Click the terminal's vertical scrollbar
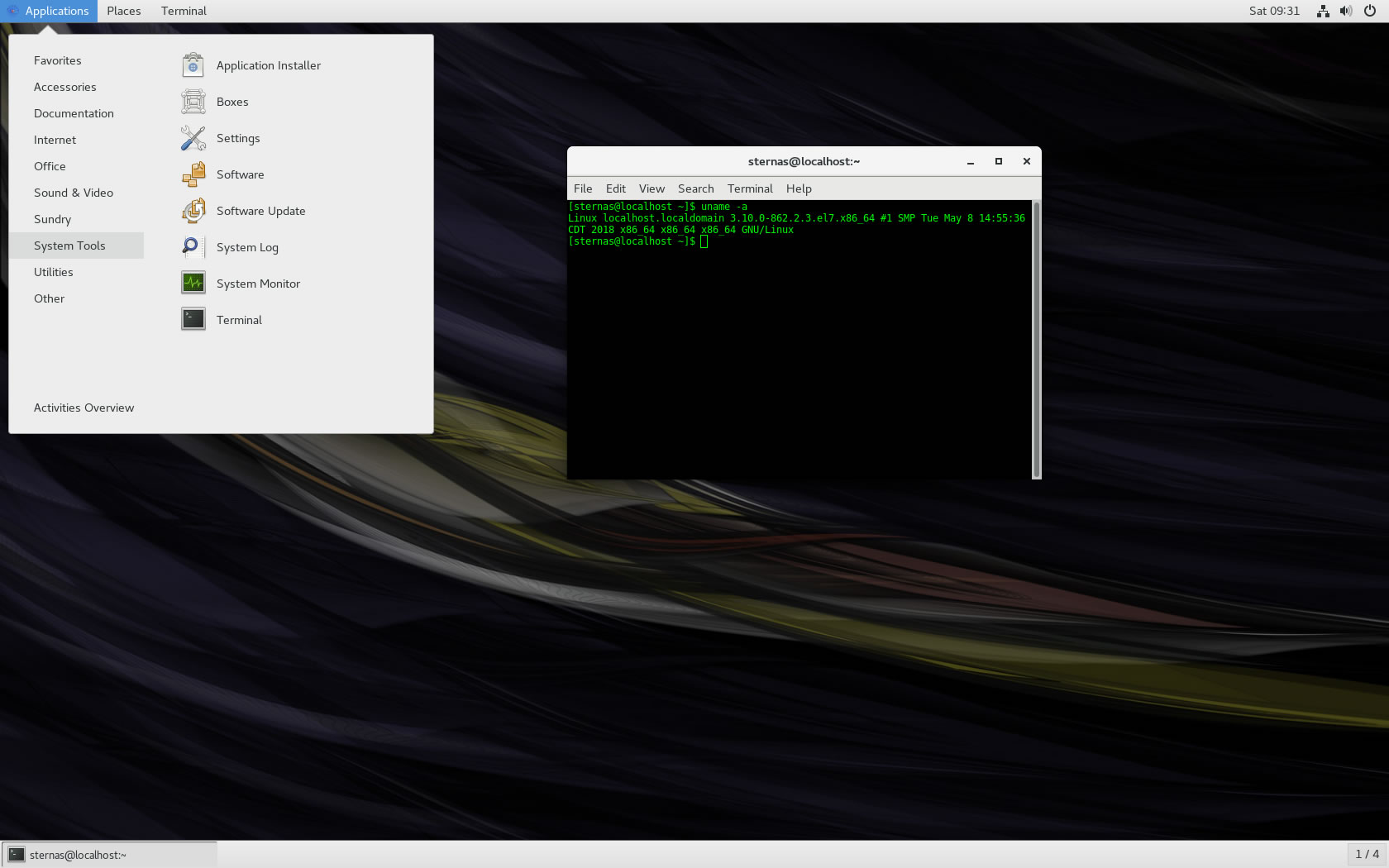 (x=1036, y=339)
